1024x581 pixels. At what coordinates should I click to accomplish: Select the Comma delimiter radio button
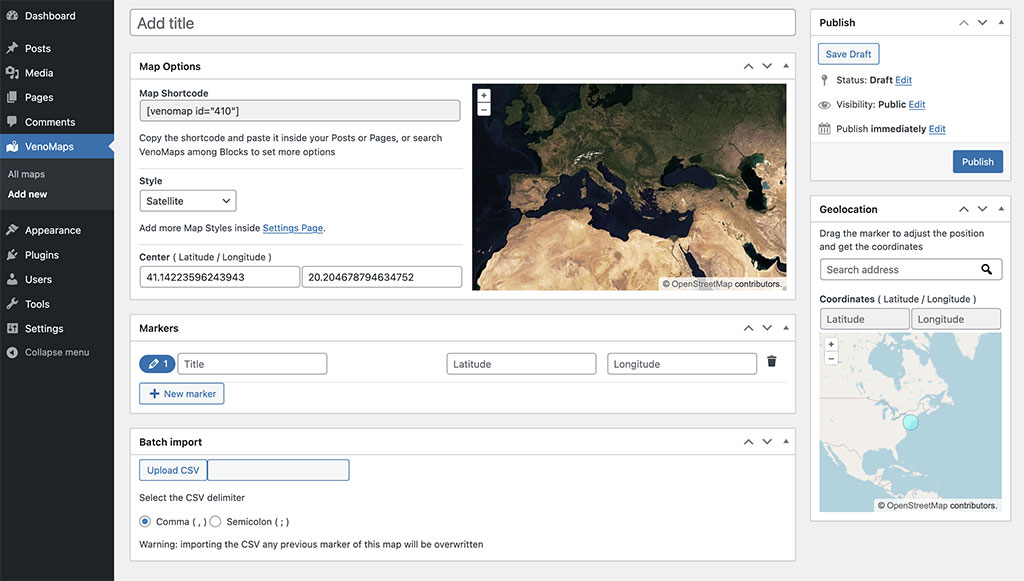(x=145, y=522)
